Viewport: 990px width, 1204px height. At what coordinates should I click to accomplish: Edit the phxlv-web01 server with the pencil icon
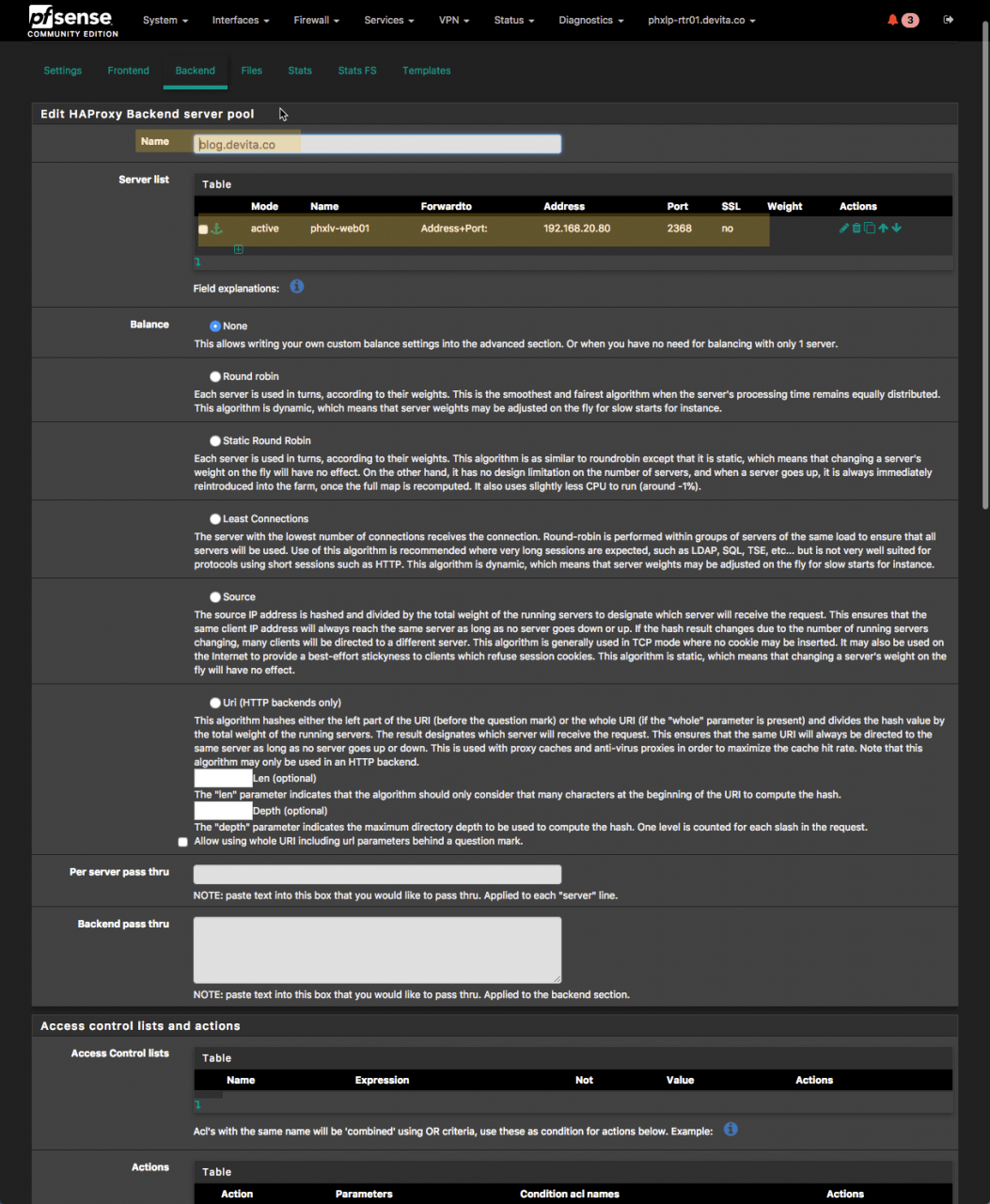[x=844, y=228]
